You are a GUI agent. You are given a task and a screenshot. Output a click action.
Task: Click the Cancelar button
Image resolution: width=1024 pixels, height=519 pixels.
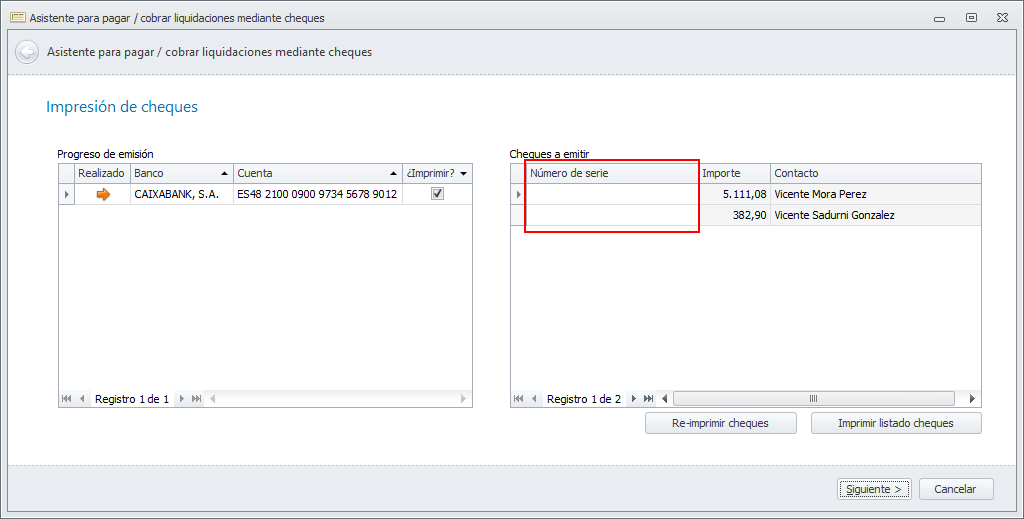click(x=955, y=489)
